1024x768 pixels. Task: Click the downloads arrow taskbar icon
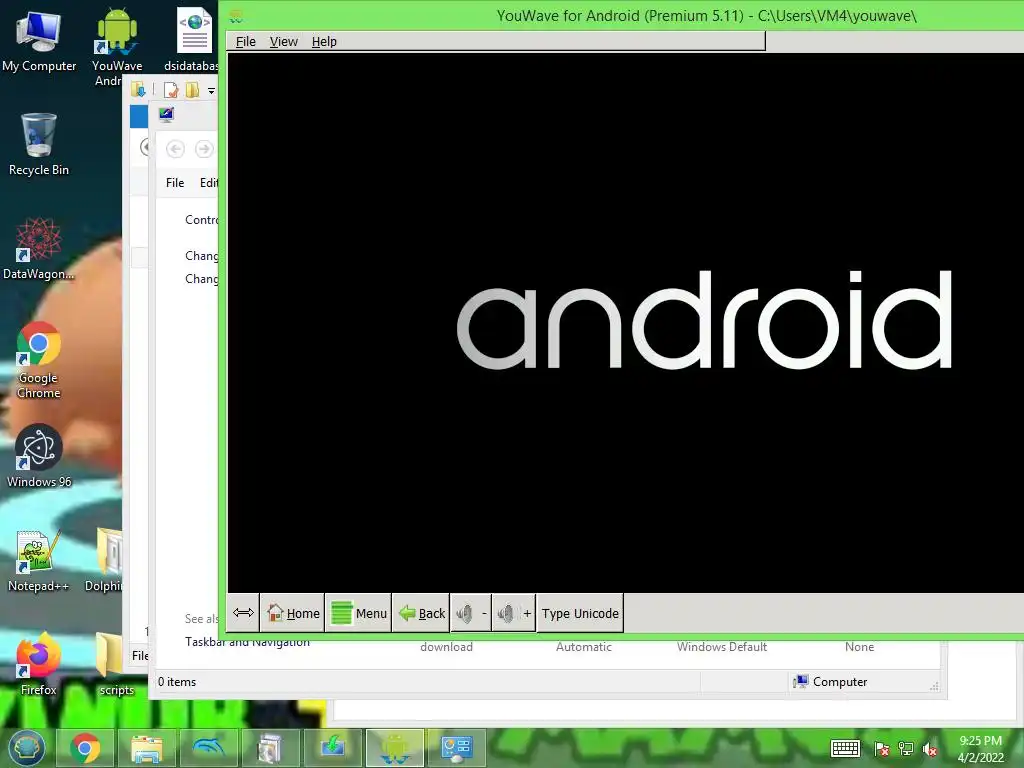pyautogui.click(x=332, y=748)
